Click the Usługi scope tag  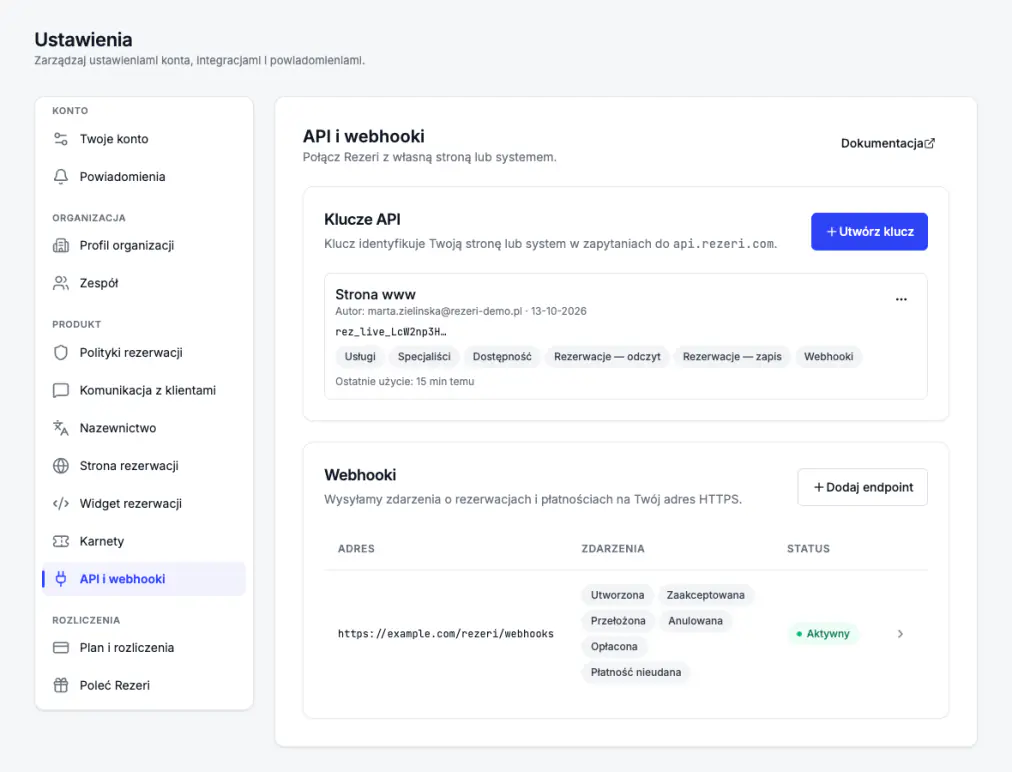coord(360,356)
